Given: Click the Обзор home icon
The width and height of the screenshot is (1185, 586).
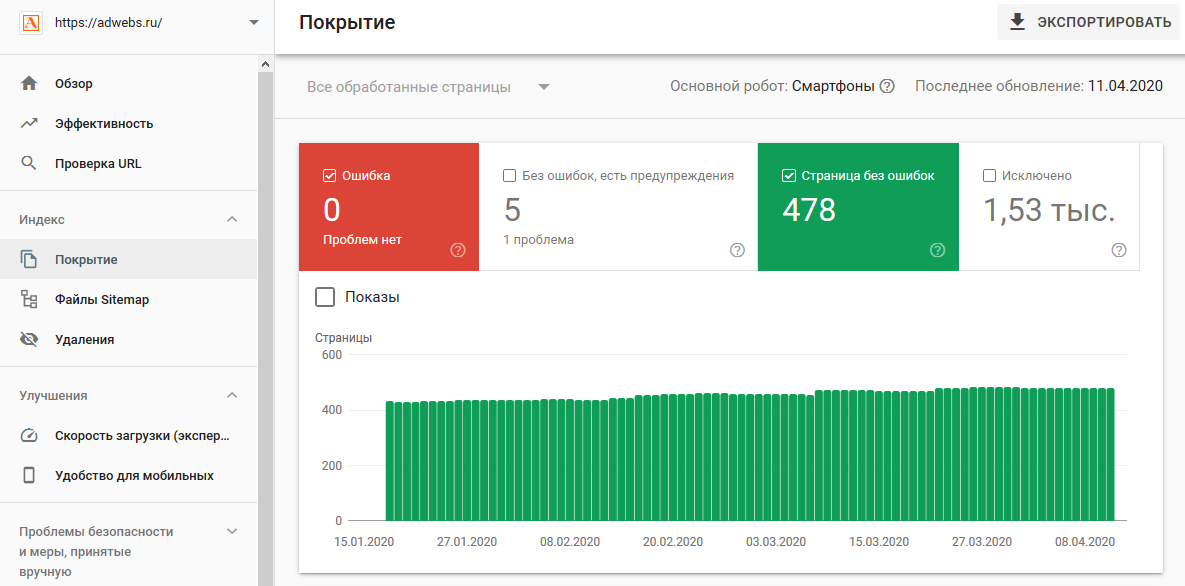Looking at the screenshot, I should pos(29,84).
